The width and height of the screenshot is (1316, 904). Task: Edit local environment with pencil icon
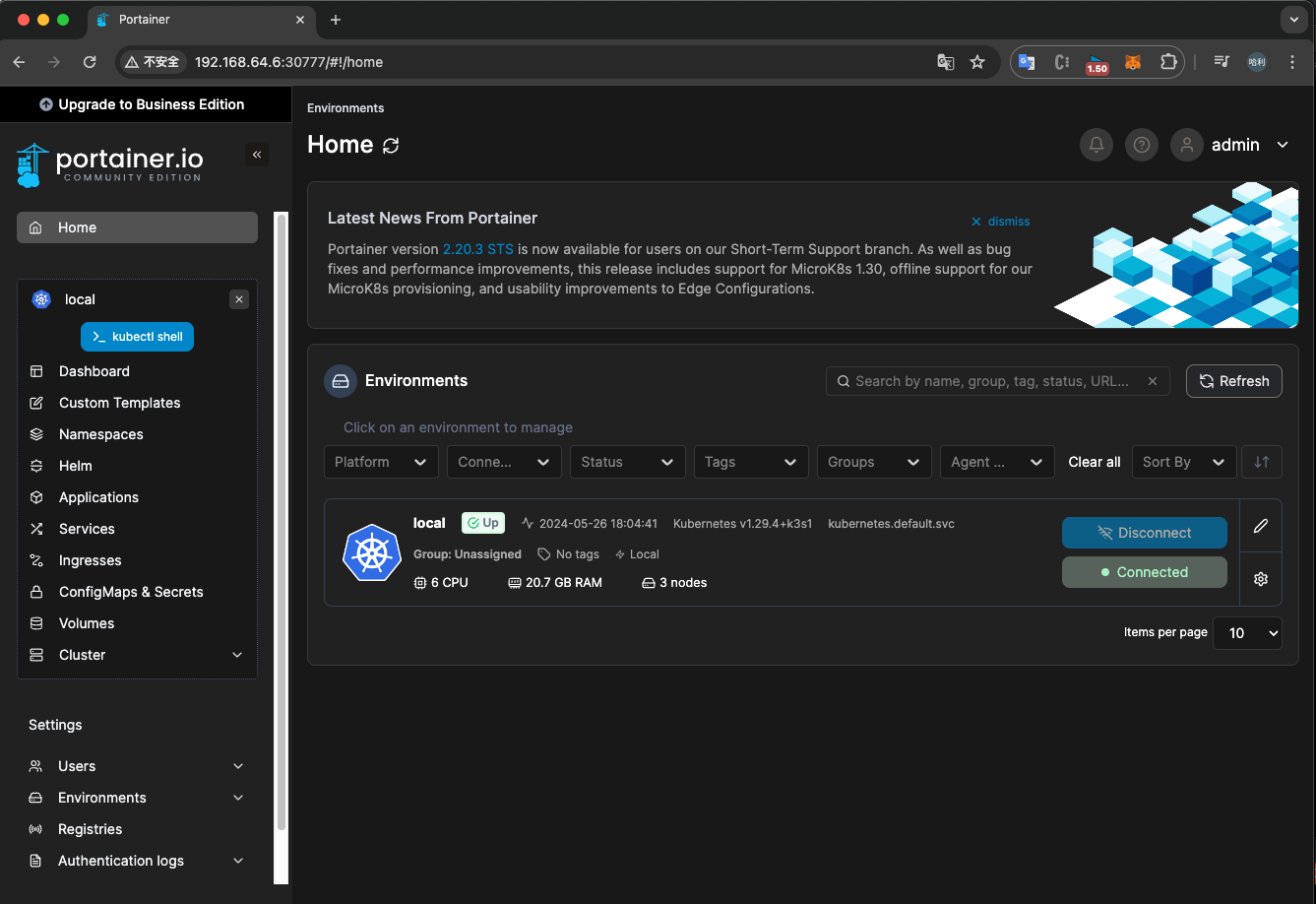pos(1261,526)
